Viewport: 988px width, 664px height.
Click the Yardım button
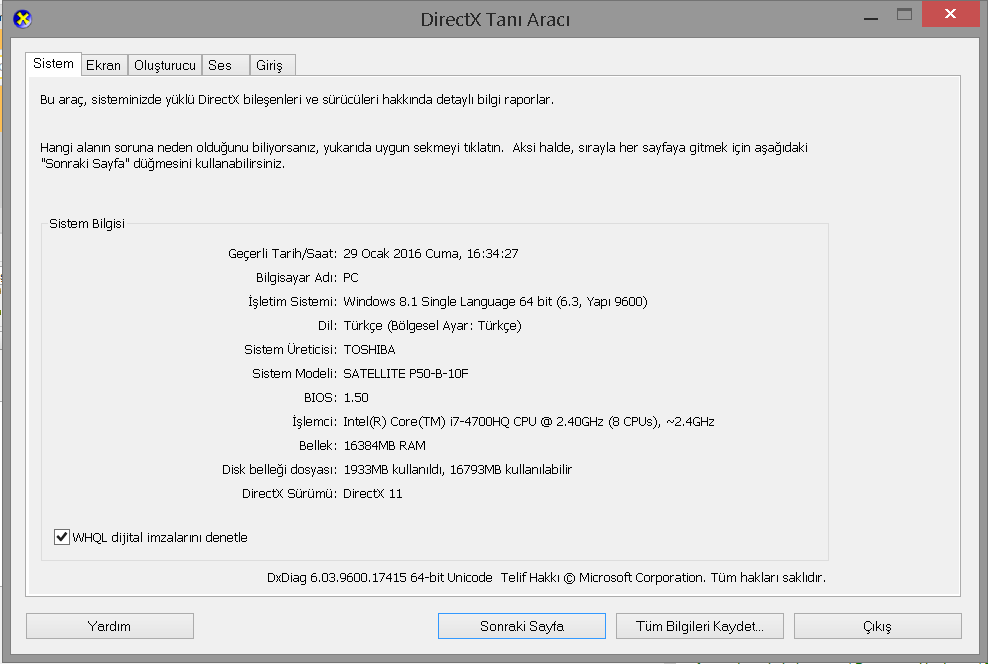[110, 626]
